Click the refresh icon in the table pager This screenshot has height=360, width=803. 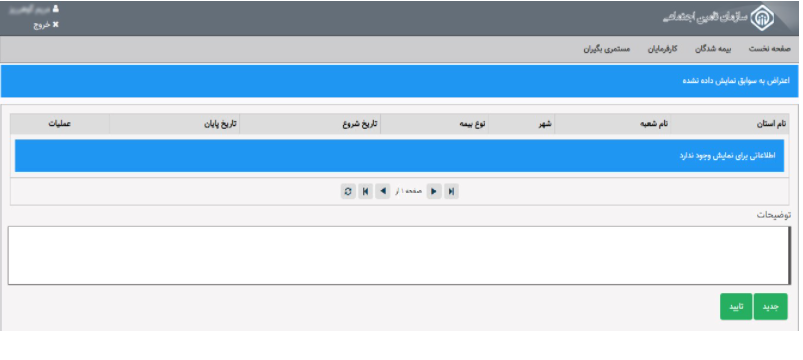click(348, 191)
